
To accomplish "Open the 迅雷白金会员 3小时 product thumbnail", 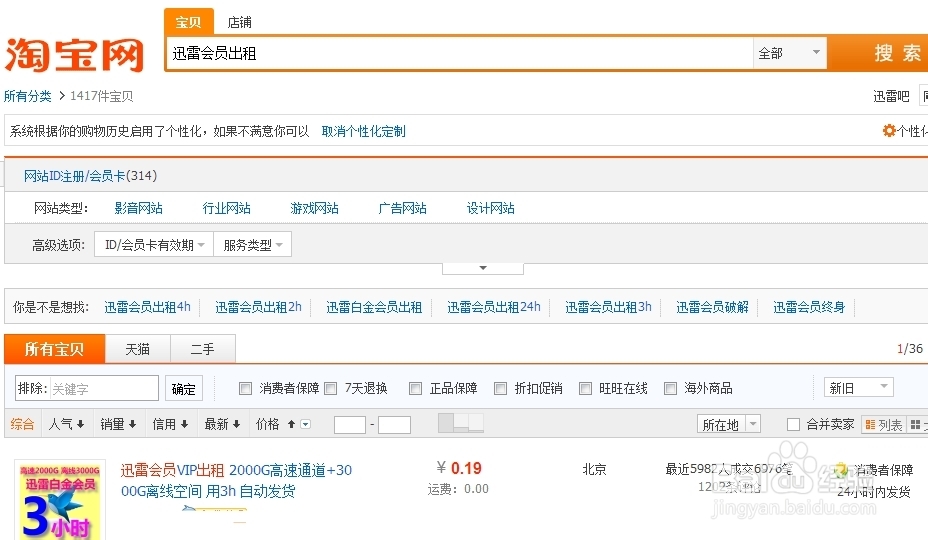I will [x=60, y=500].
